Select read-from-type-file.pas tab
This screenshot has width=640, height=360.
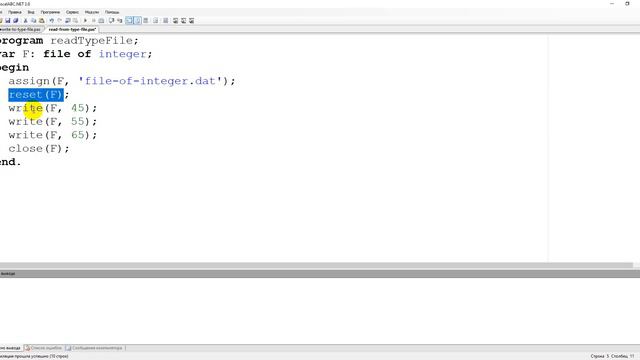pyautogui.click(x=72, y=29)
